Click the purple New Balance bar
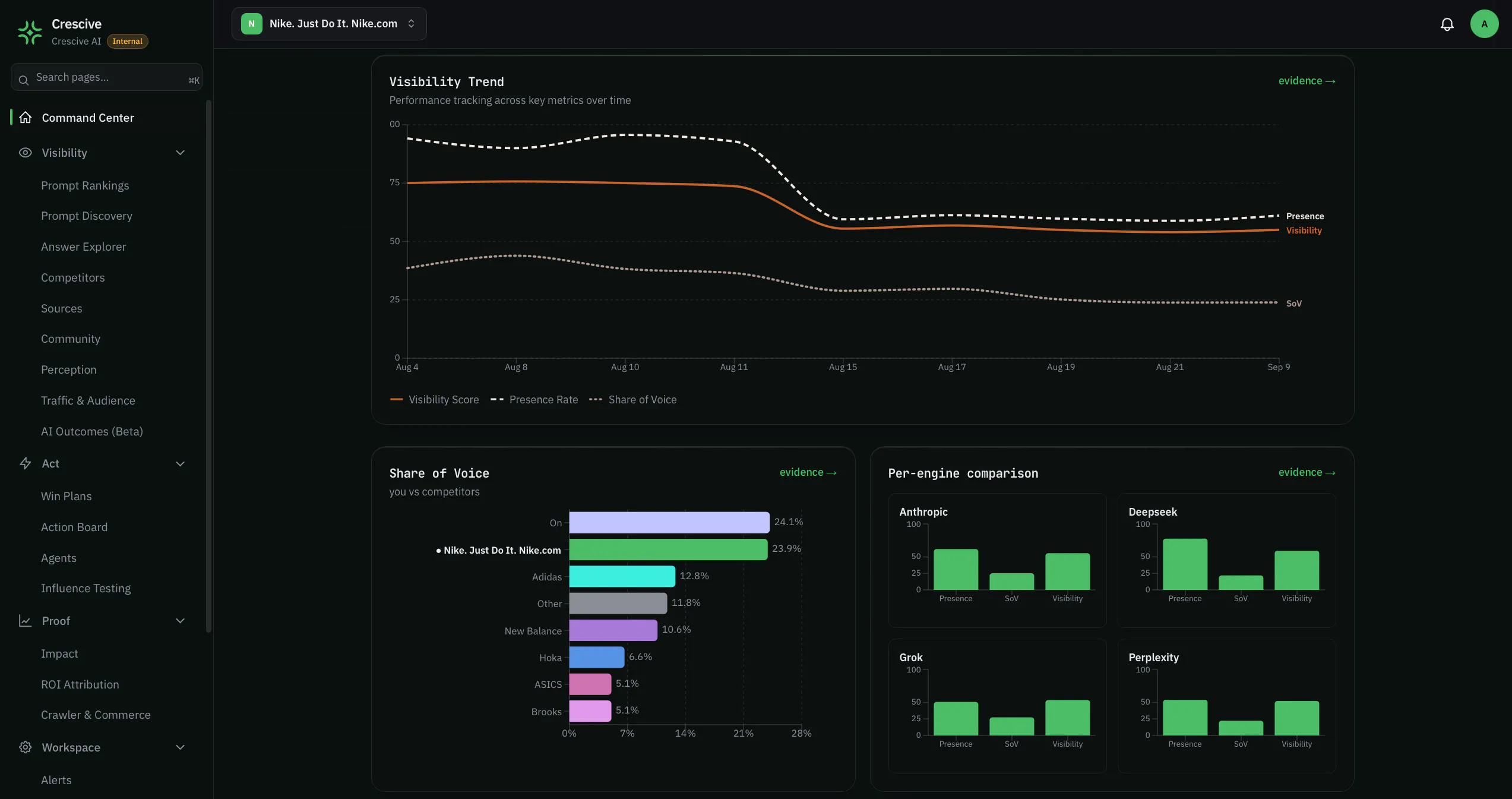The width and height of the screenshot is (1512, 799). (613, 630)
